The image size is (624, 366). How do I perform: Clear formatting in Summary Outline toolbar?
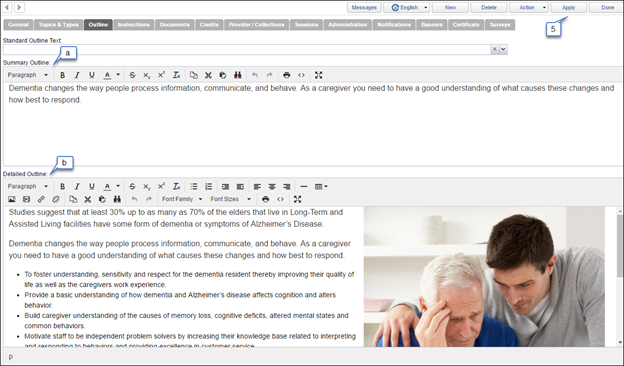pos(176,75)
